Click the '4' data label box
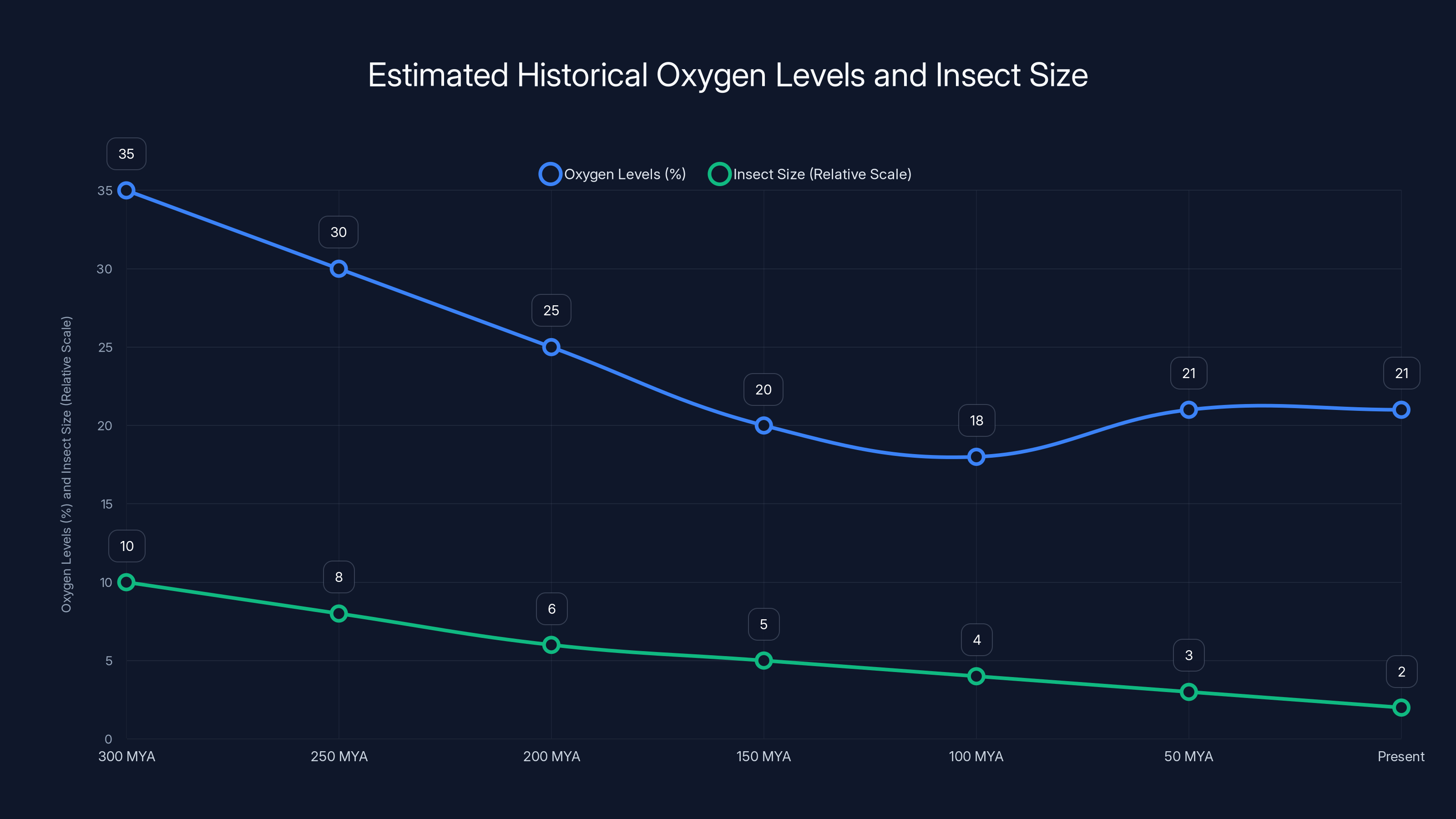Screen dimensions: 1456x819 click(977, 640)
